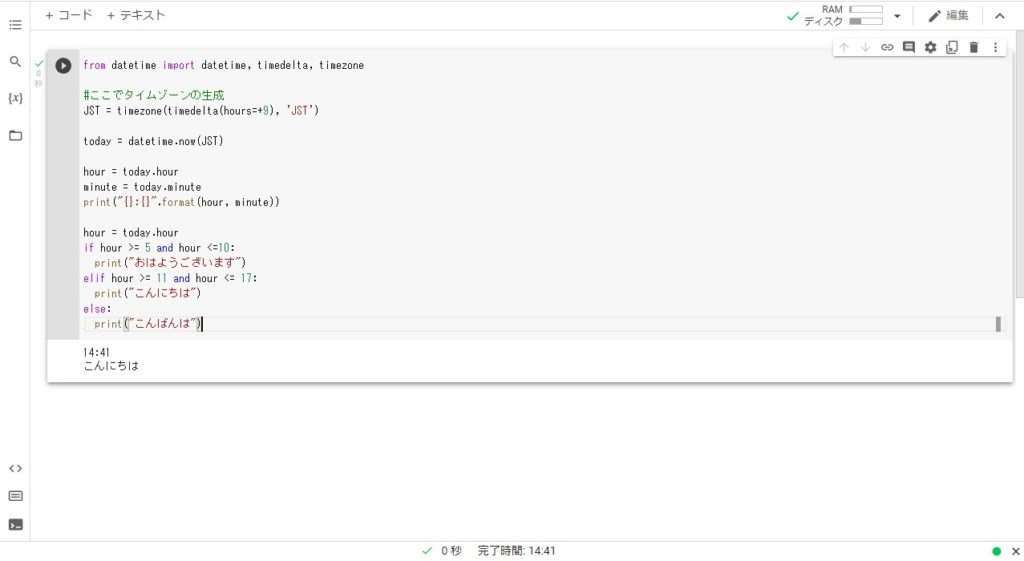Move cell down with arrow icon

coord(865,47)
